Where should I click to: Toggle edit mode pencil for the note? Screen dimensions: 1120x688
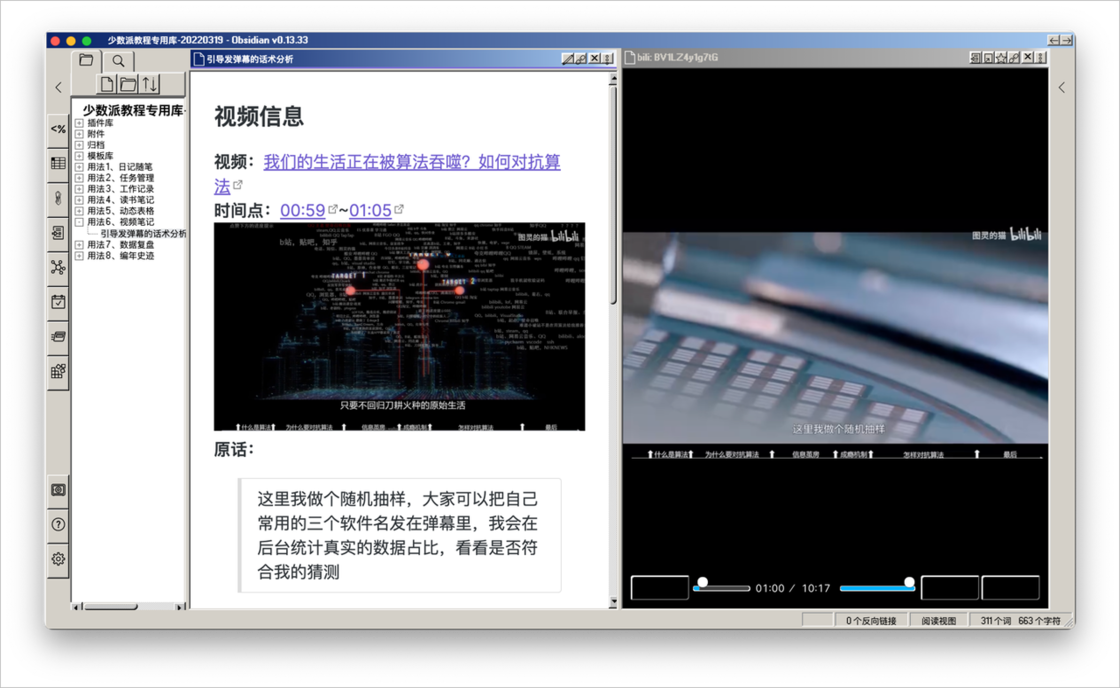[568, 59]
